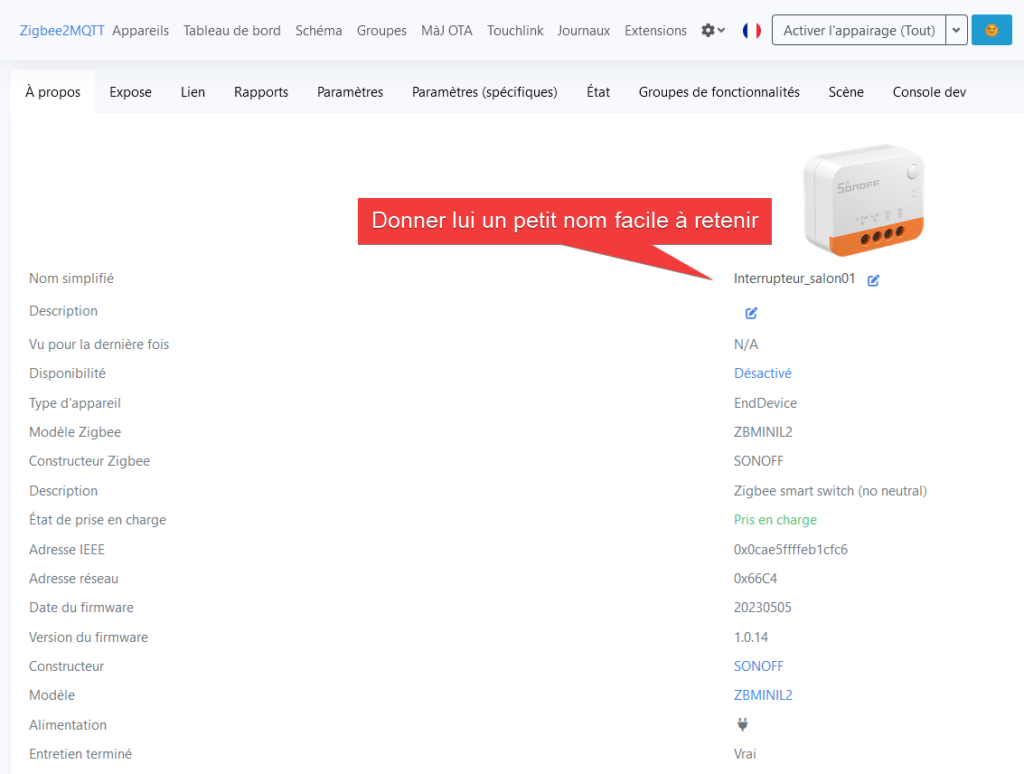Click the Disponibilité label
The image size is (1024, 774).
click(67, 373)
